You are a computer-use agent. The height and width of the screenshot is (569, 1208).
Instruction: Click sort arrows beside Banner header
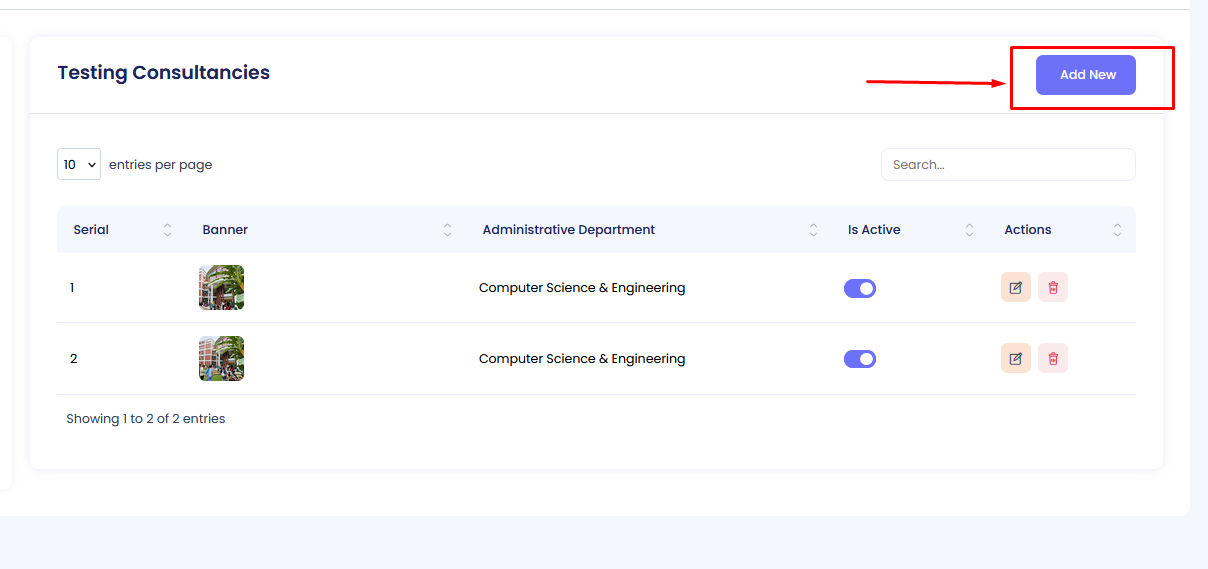pos(447,230)
